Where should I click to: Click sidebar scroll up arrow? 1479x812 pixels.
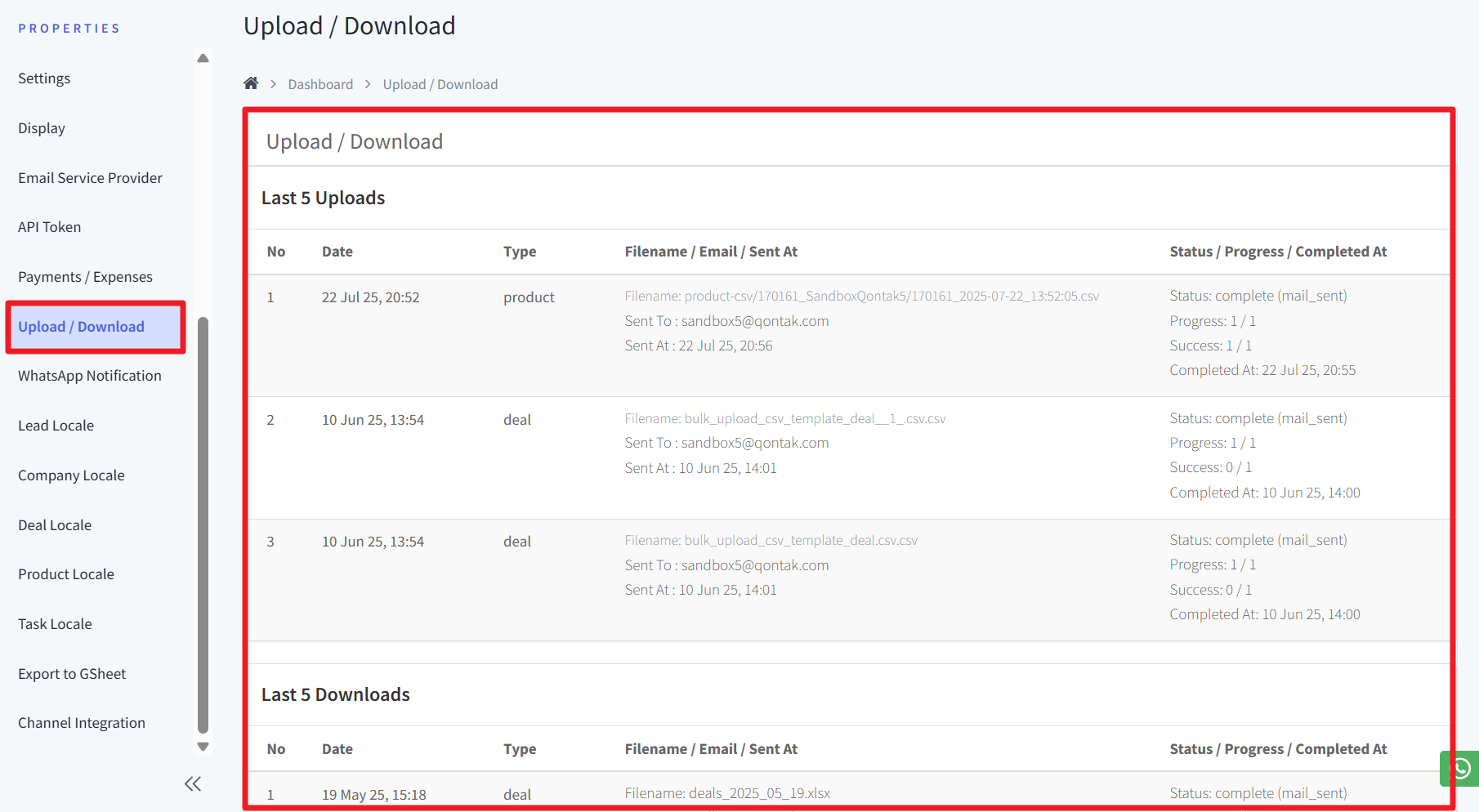203,58
